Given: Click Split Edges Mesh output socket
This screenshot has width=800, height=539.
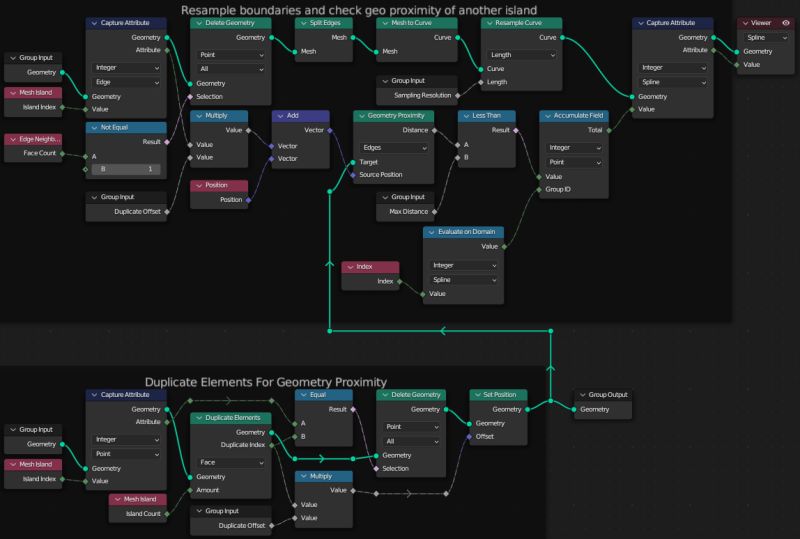Looking at the screenshot, I should pyautogui.click(x=353, y=38).
